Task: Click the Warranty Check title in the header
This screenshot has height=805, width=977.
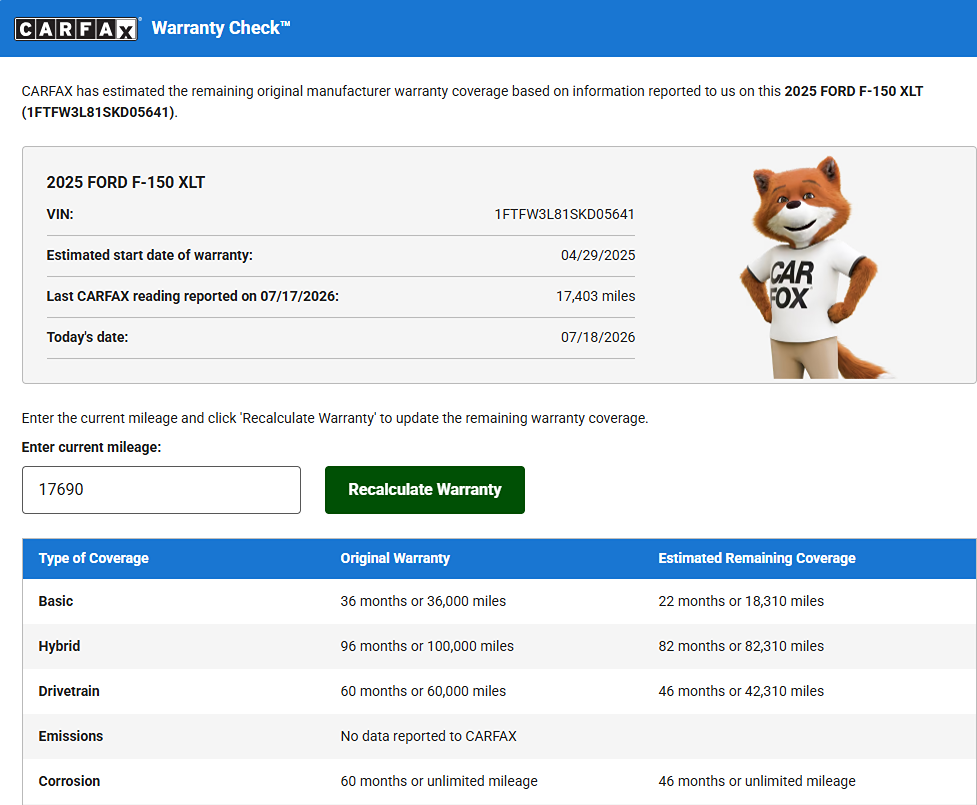Action: tap(221, 28)
